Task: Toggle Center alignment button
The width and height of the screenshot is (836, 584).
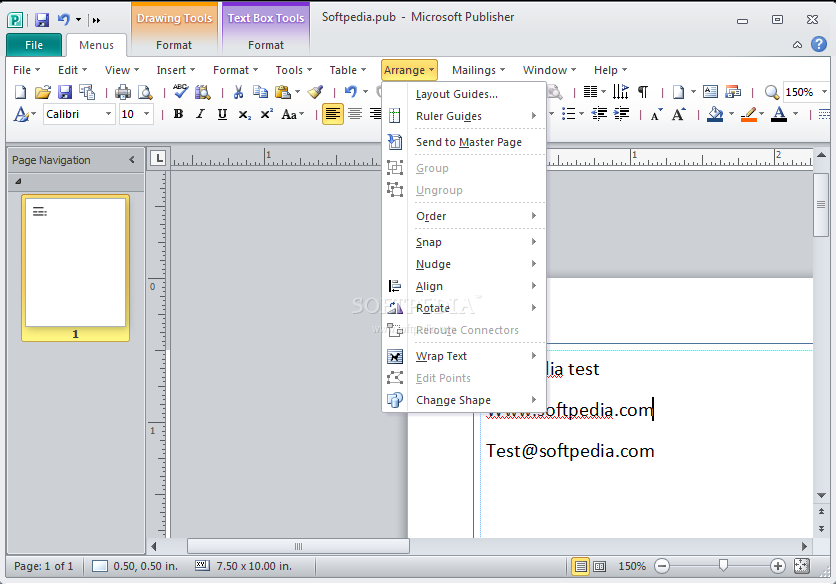Action: coord(355,114)
